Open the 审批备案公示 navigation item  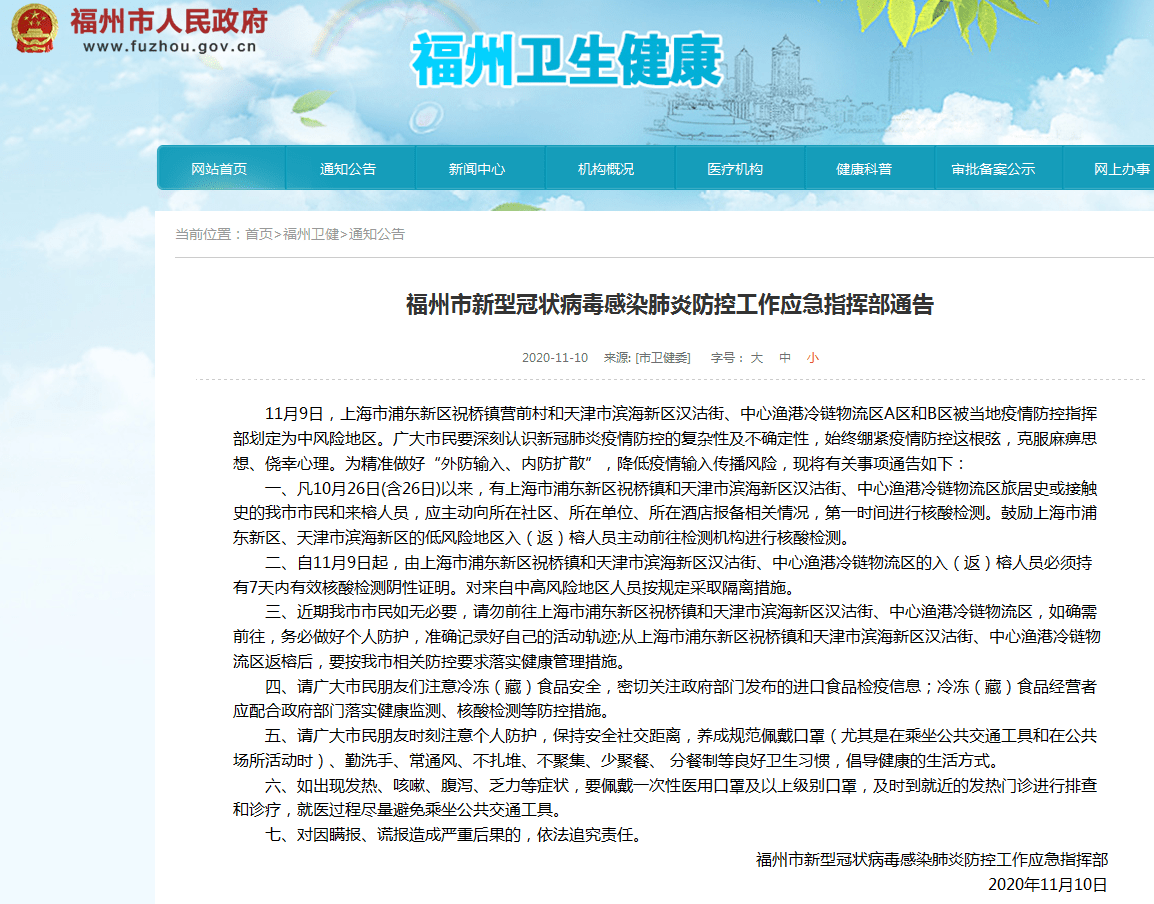coord(994,169)
